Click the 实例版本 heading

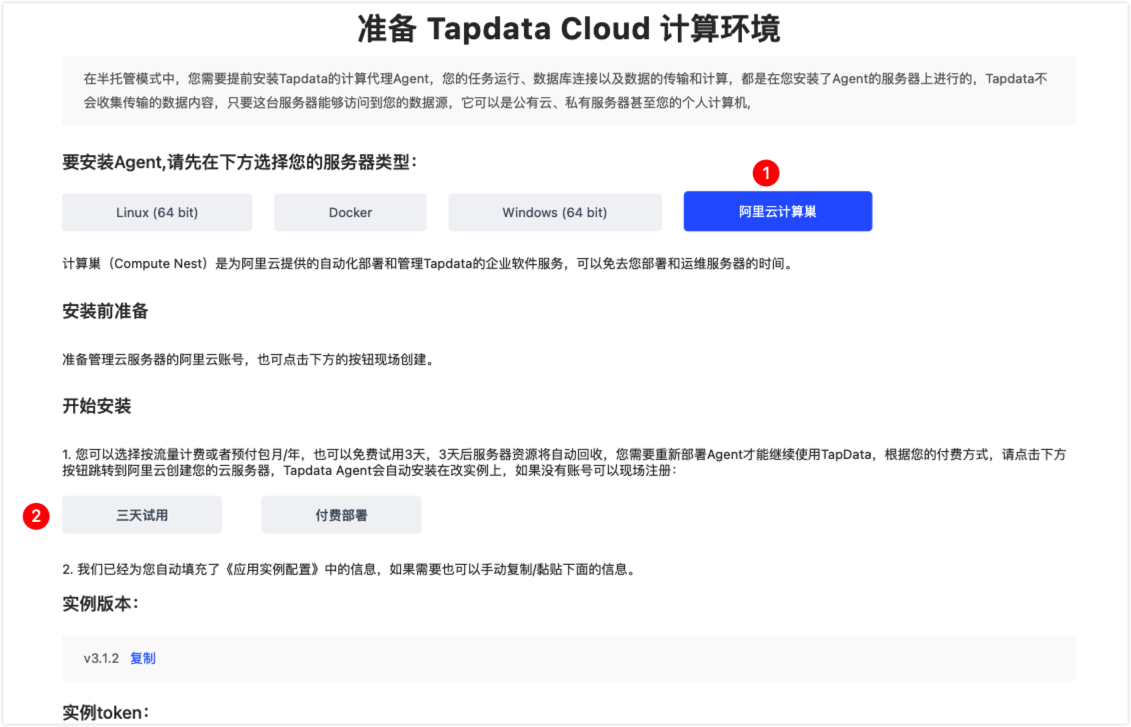pyautogui.click(x=99, y=604)
